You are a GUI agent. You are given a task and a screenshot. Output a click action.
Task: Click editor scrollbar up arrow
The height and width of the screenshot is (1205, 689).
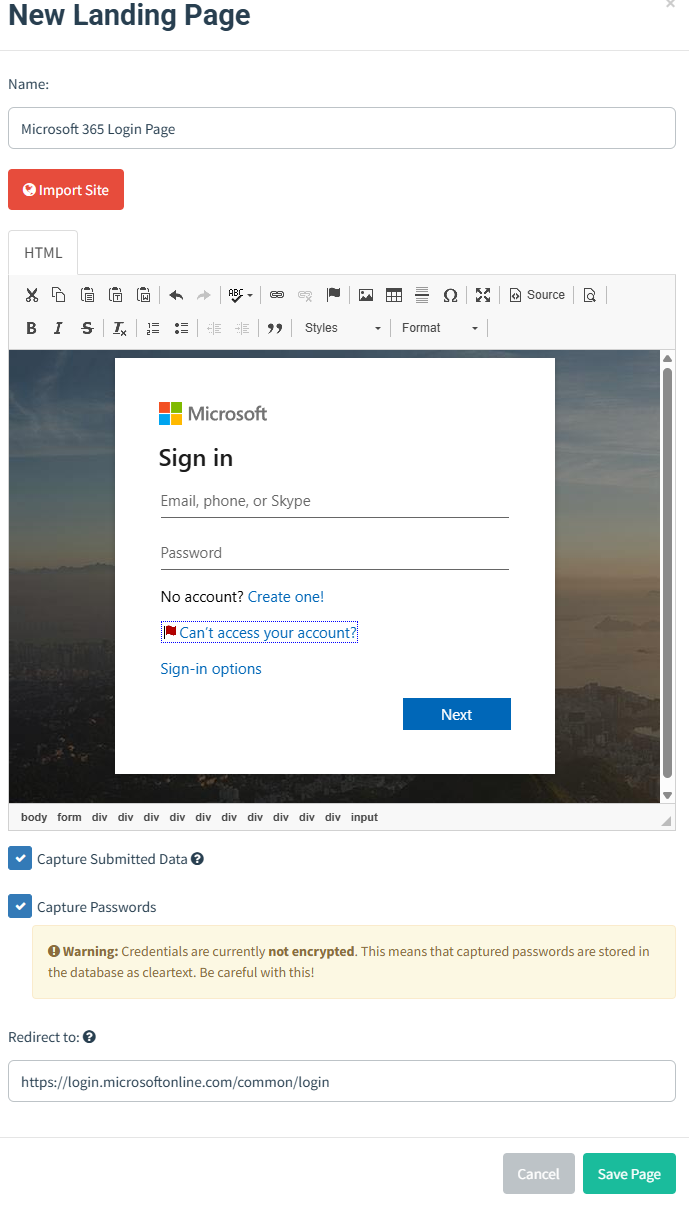click(667, 358)
